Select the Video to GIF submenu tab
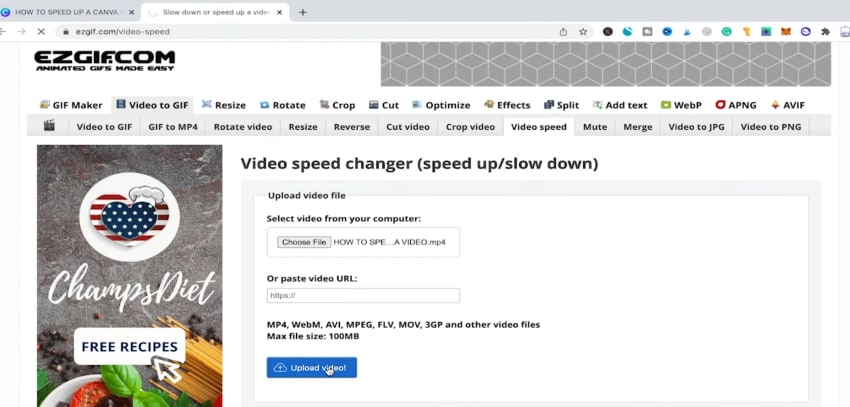850x407 pixels. [x=104, y=127]
